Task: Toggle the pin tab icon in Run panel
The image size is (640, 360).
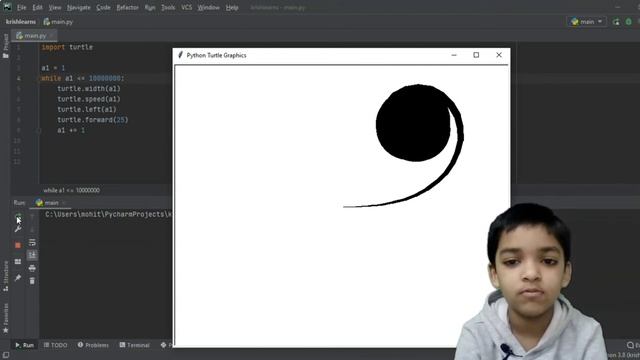Action: tap(18, 278)
